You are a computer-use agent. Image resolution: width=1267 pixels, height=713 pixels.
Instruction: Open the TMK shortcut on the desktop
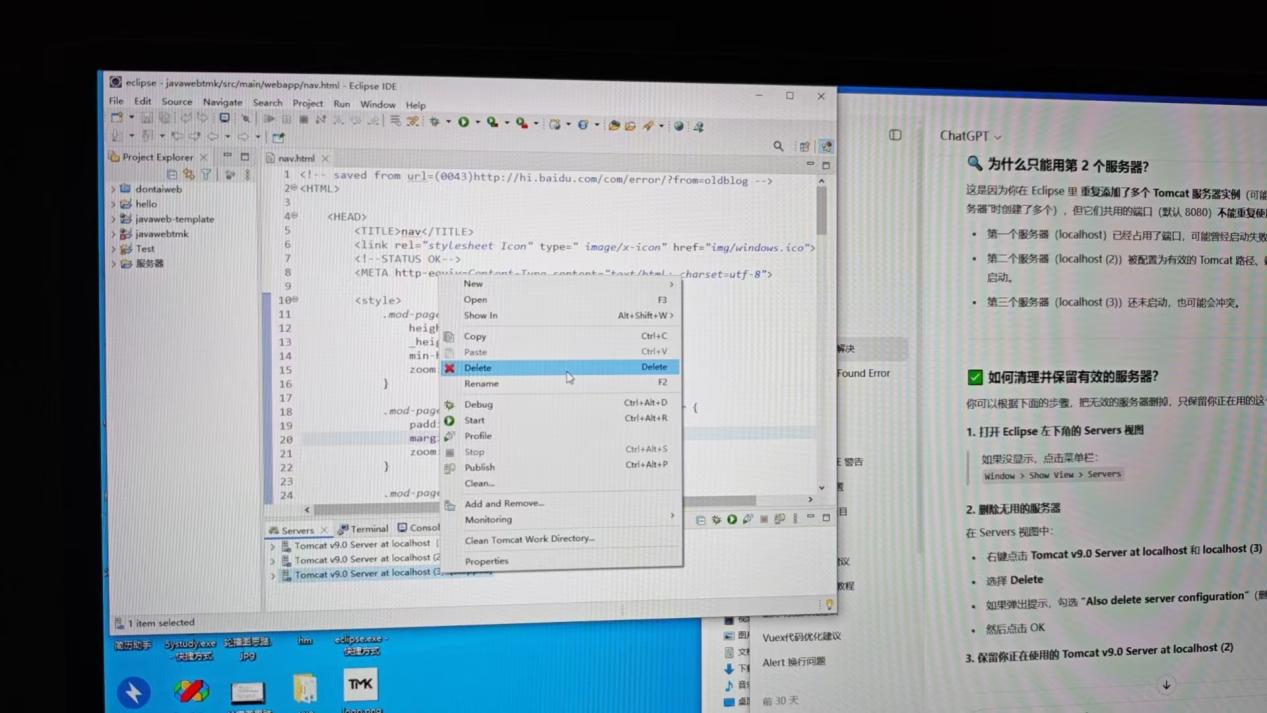click(x=360, y=685)
